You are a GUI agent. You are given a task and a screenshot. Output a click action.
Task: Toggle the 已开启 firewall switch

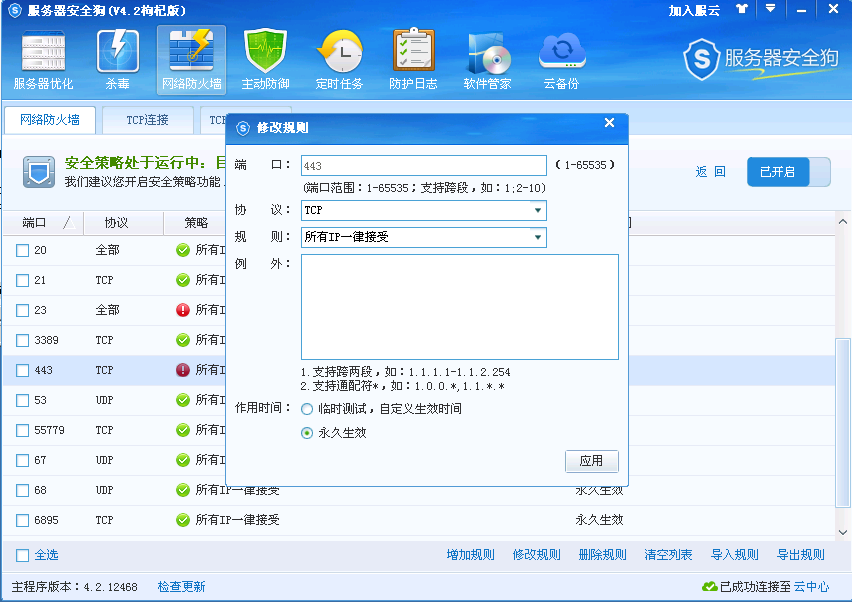(x=788, y=172)
